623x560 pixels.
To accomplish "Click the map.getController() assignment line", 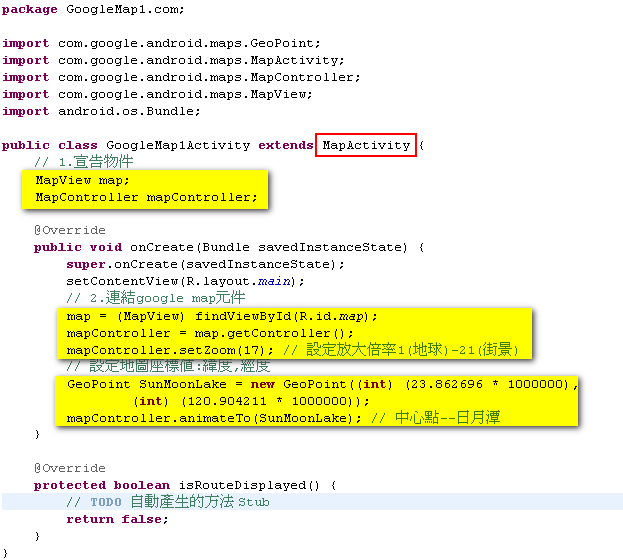I will coord(210,333).
